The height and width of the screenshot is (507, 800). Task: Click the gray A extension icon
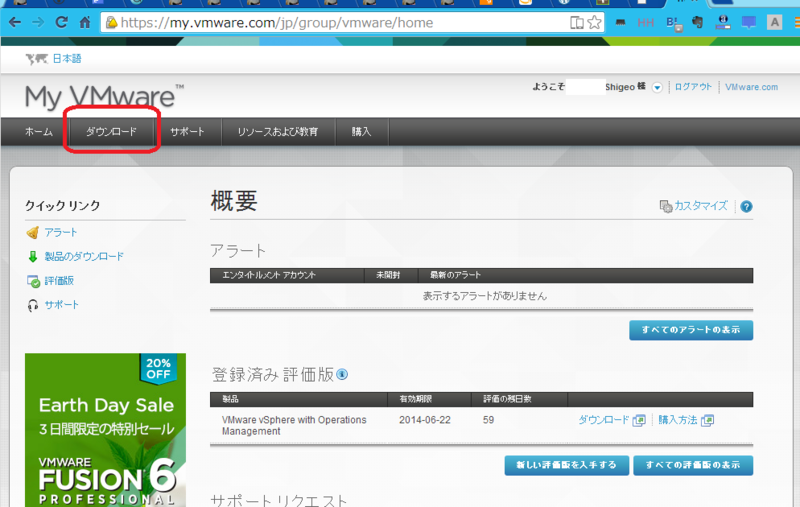pyautogui.click(x=774, y=22)
